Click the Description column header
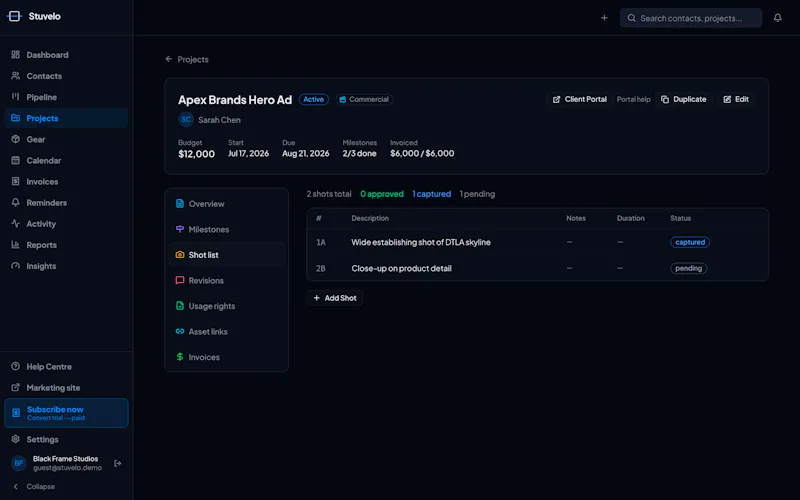 point(370,218)
